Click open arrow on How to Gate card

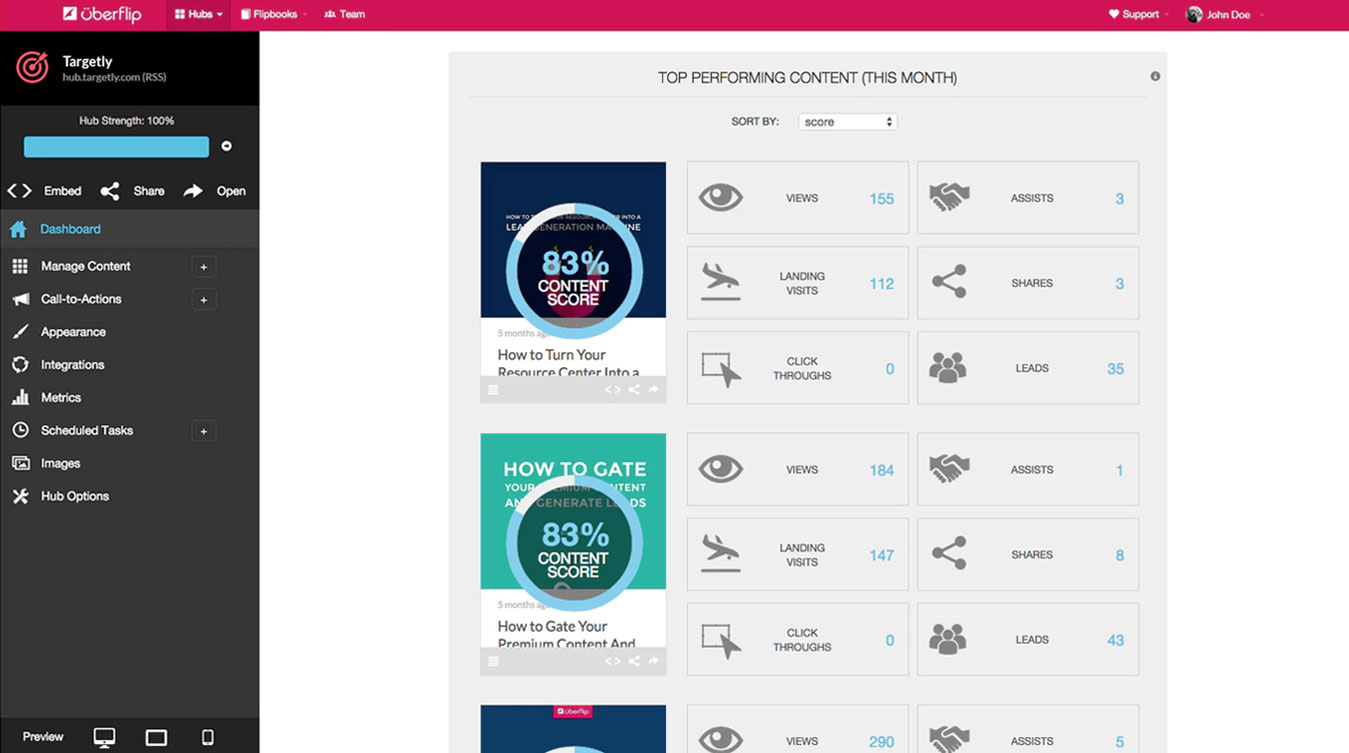654,661
